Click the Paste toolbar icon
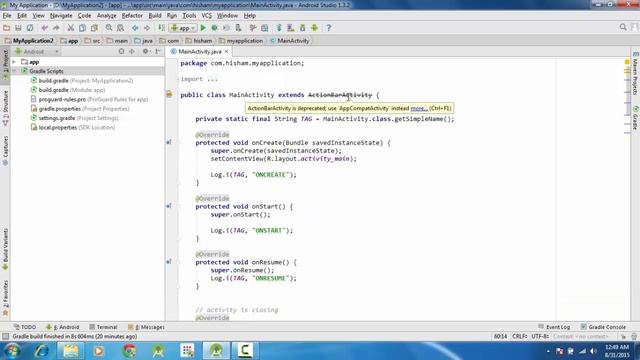The image size is (640, 360). [x=94, y=28]
